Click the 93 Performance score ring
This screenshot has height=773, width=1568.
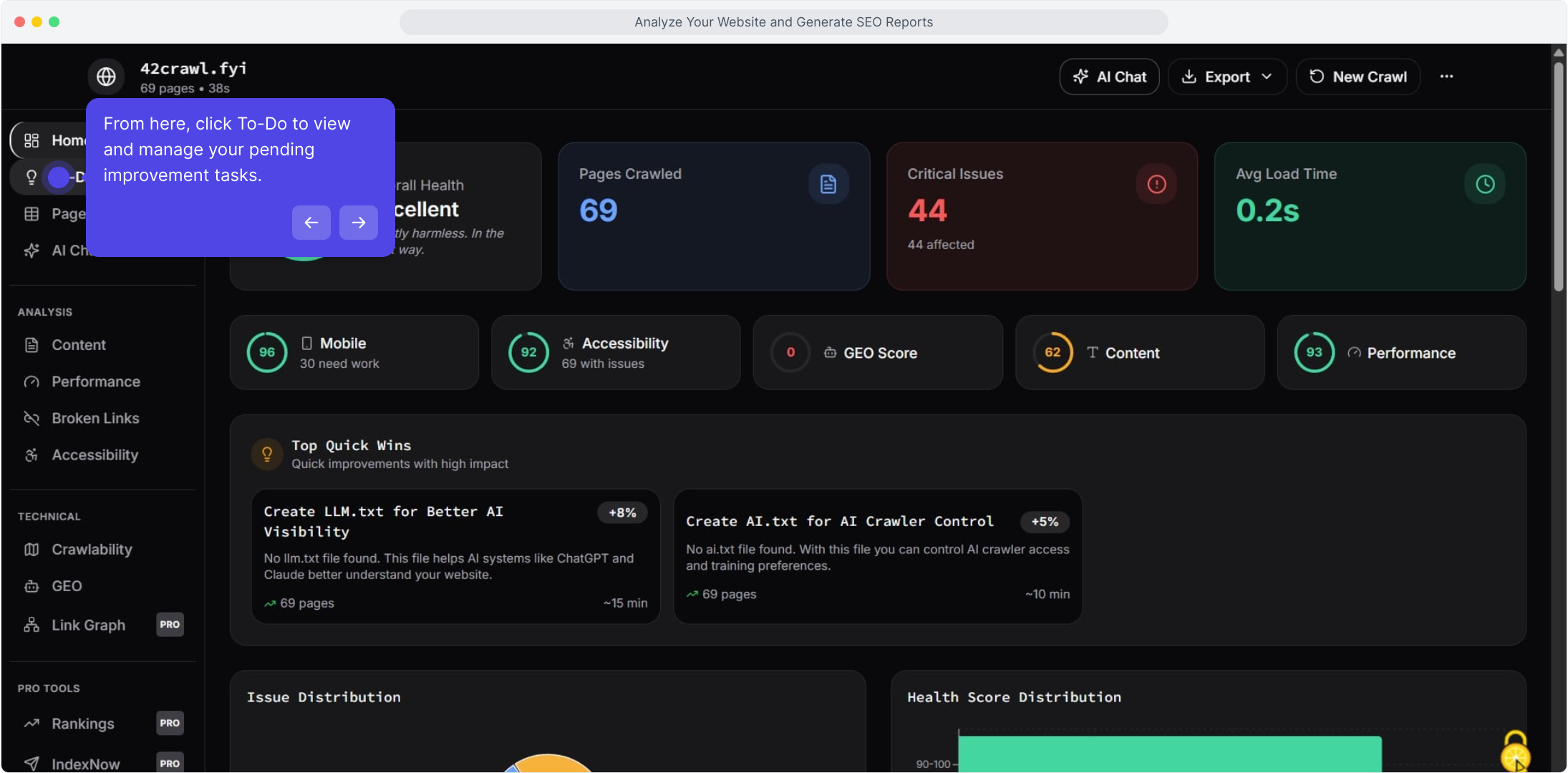point(1314,352)
